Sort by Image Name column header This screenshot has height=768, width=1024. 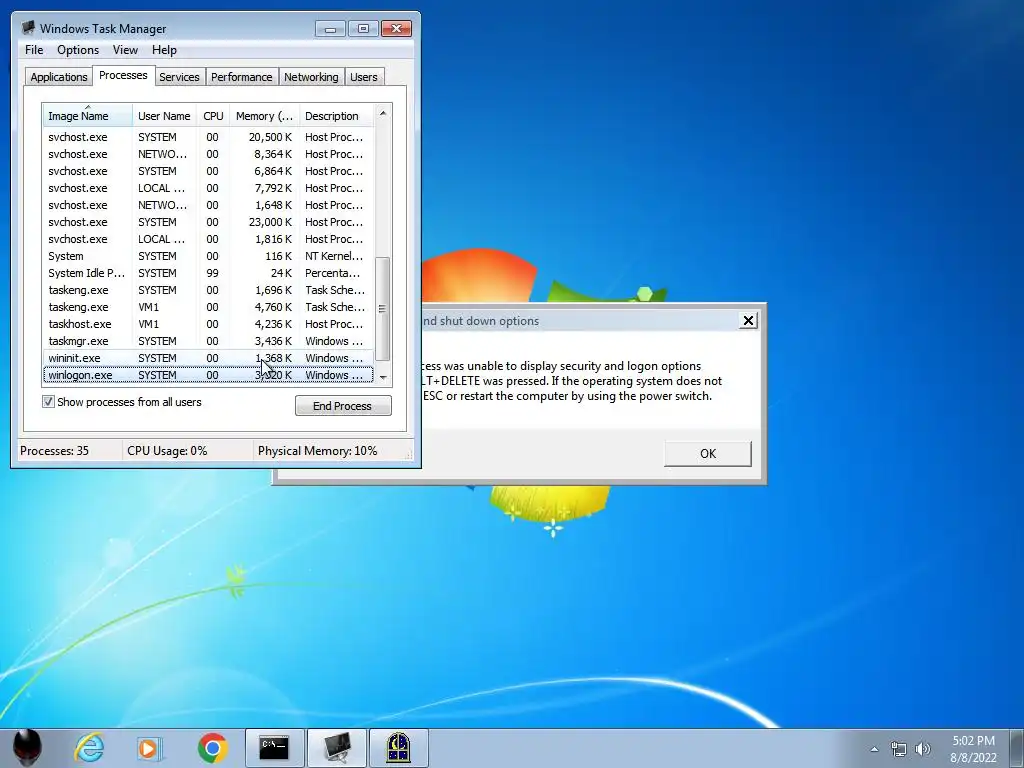pyautogui.click(x=88, y=116)
